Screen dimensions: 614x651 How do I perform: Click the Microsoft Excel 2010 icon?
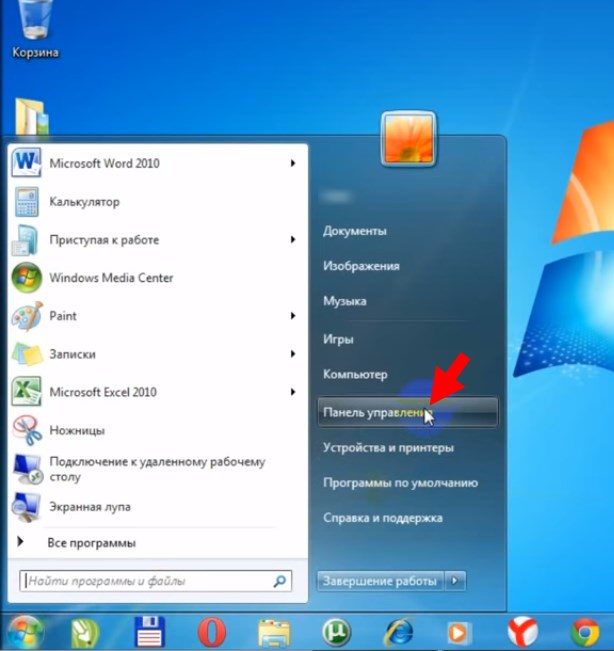(26, 392)
